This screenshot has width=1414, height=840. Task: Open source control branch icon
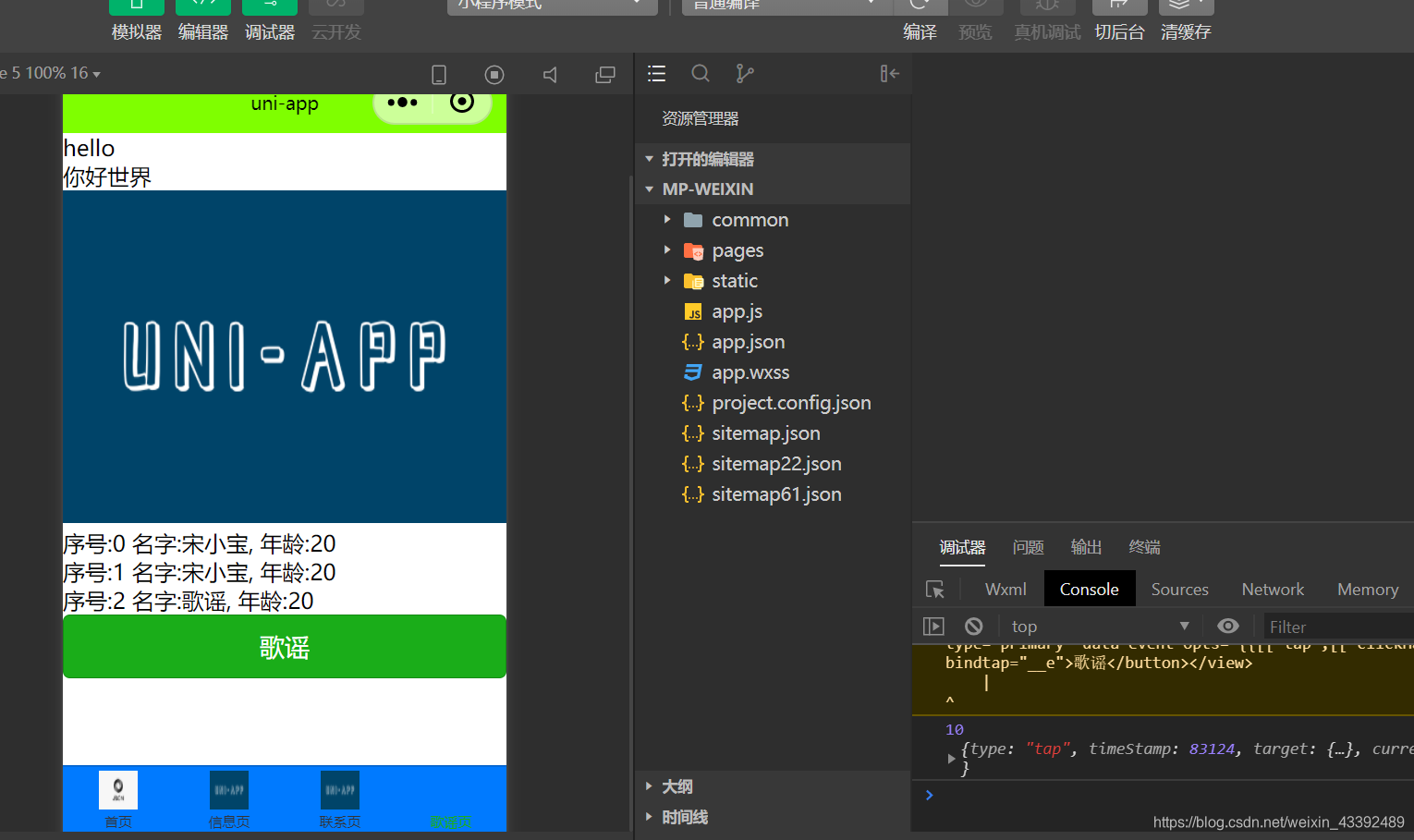(x=745, y=74)
